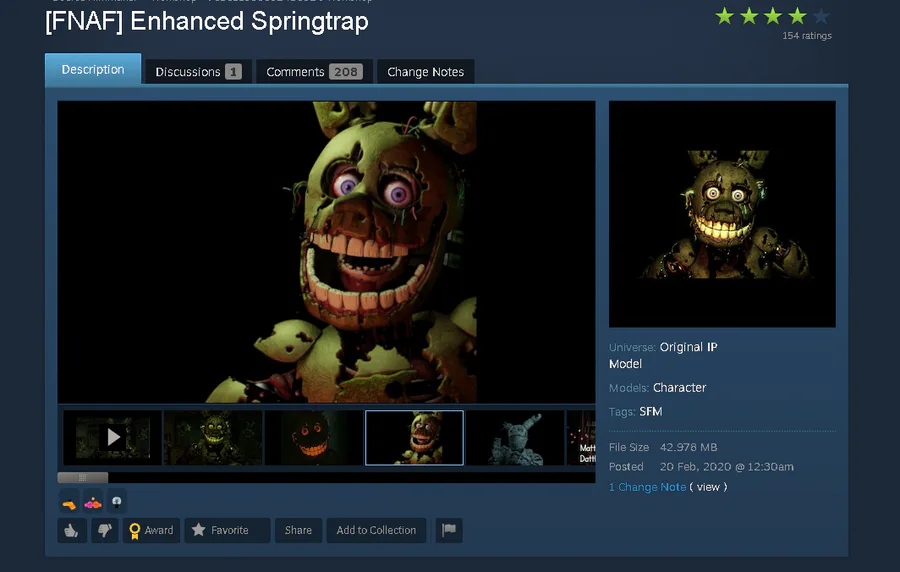
Task: Click the green star rating
Action: point(773,16)
